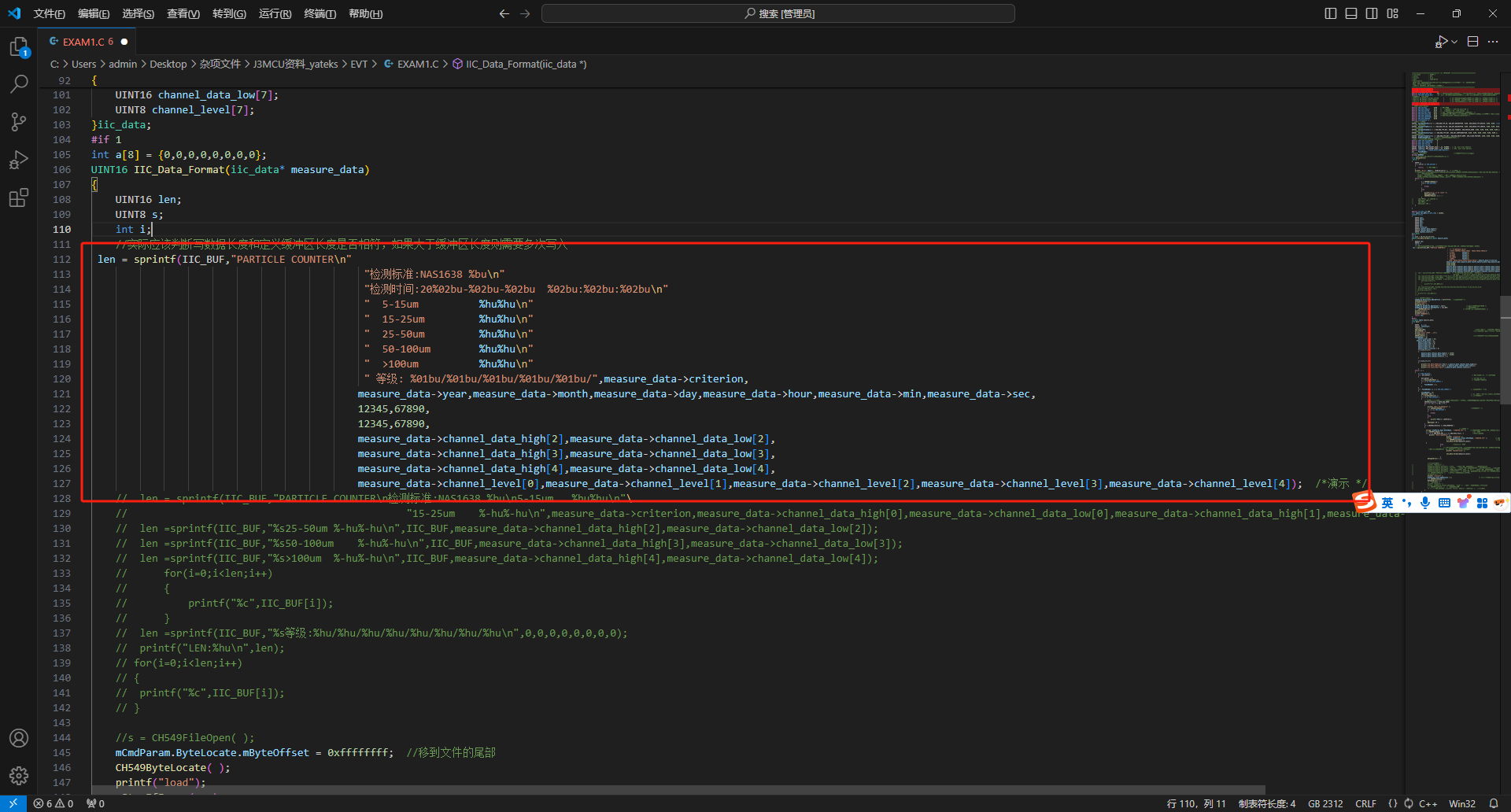The height and width of the screenshot is (812, 1511).
Task: Change the GB 2312 encoding
Action: click(1325, 803)
